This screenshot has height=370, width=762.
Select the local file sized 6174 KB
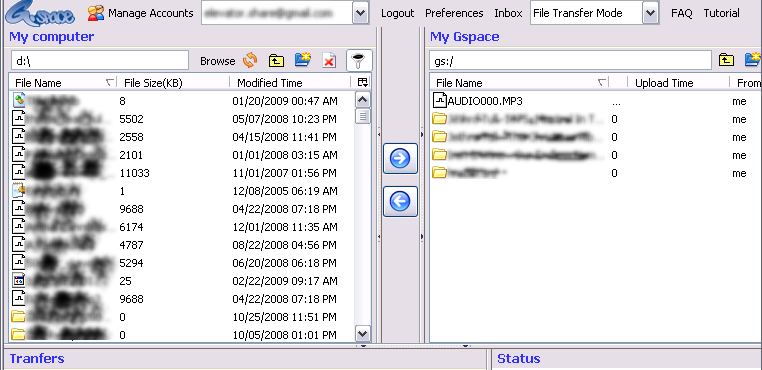point(182,227)
